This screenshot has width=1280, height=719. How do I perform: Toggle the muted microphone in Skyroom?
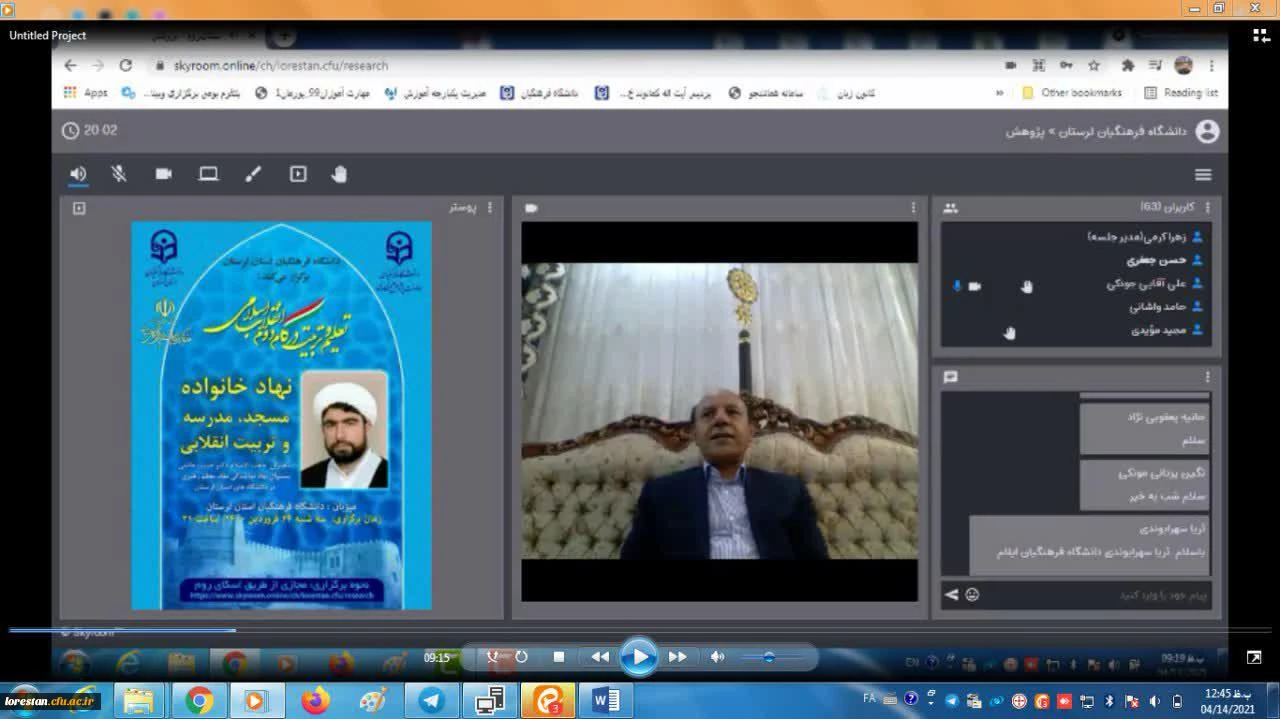coord(119,174)
